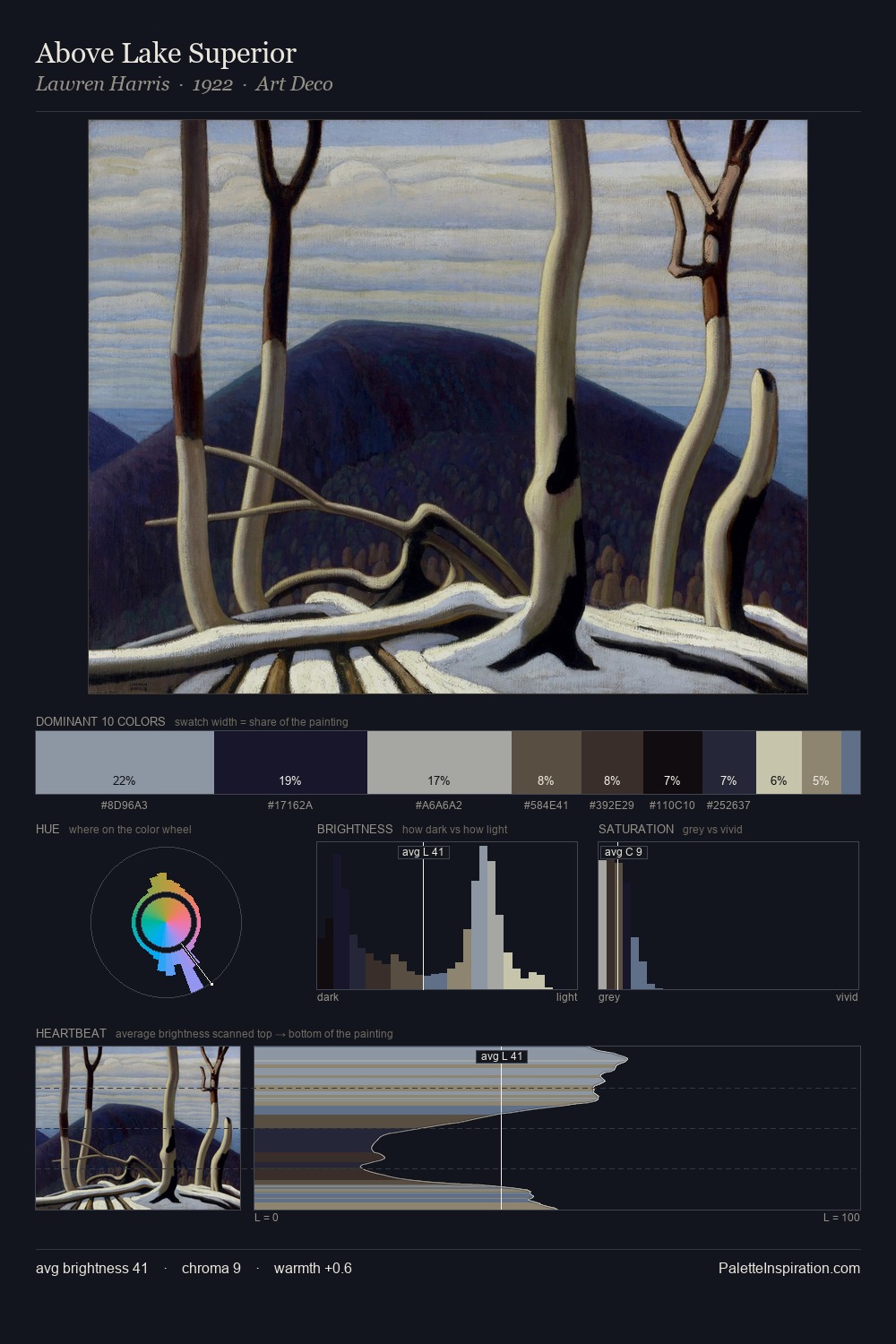Click the year 1922
The image size is (896, 1344).
click(212, 84)
